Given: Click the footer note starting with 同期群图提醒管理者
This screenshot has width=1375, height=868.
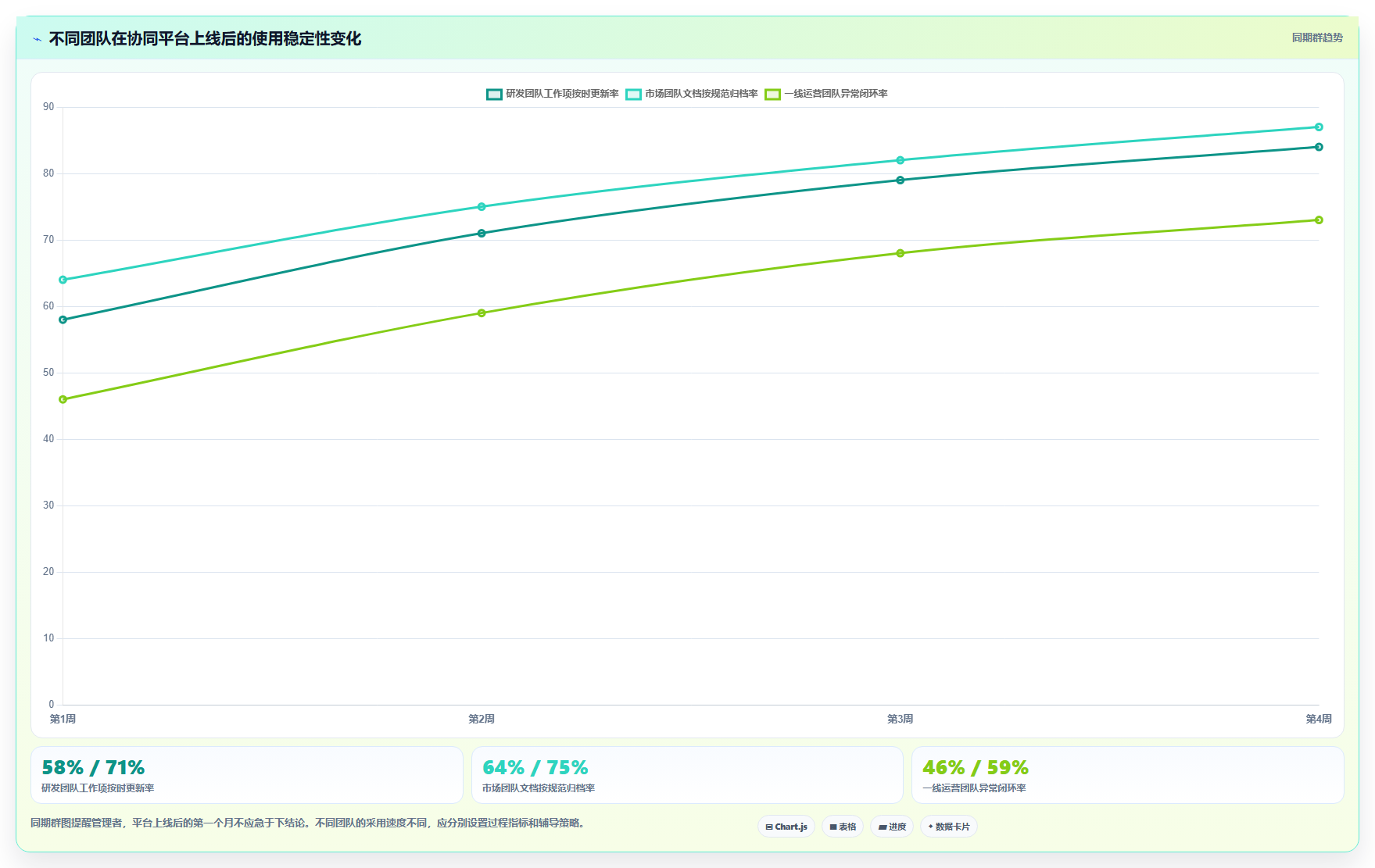Looking at the screenshot, I should (309, 823).
